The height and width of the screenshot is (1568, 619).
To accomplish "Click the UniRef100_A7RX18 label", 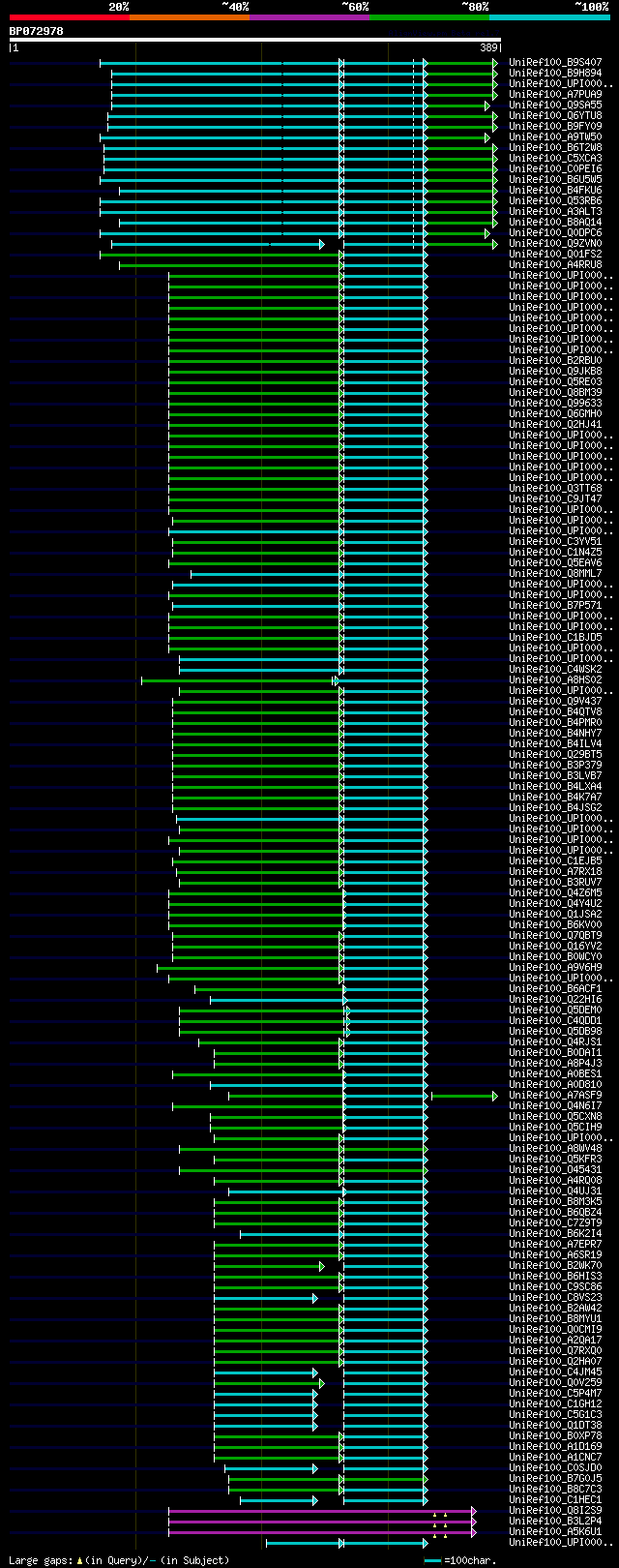I will point(555,871).
